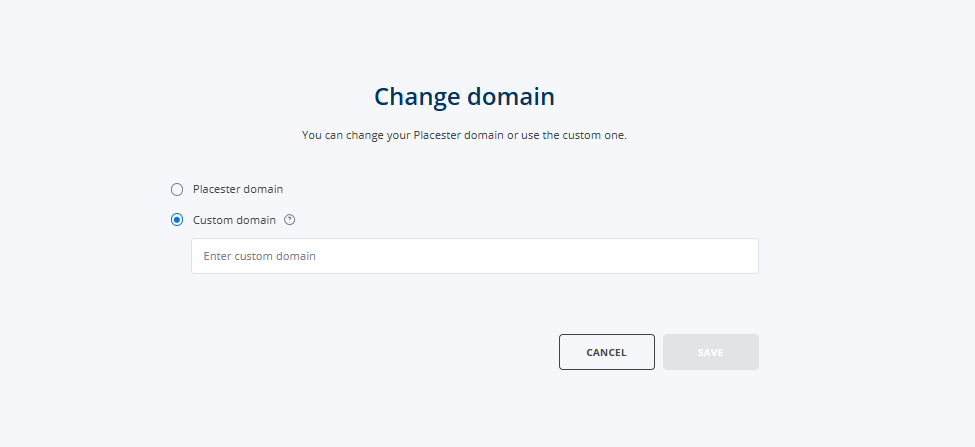Place cursor in the custom domain input box
This screenshot has width=975, height=447.
tap(474, 256)
